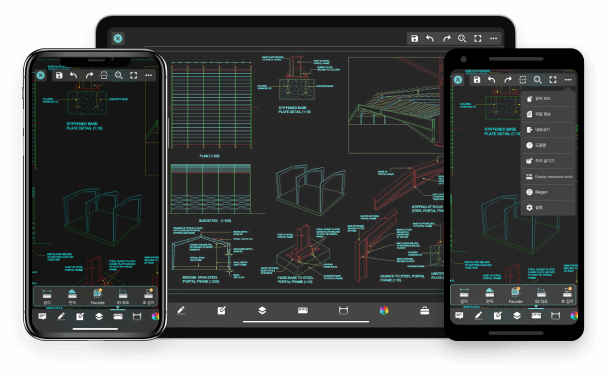The image size is (607, 381).
Task: Toggle the hide annotations menu item
Action: point(547,161)
